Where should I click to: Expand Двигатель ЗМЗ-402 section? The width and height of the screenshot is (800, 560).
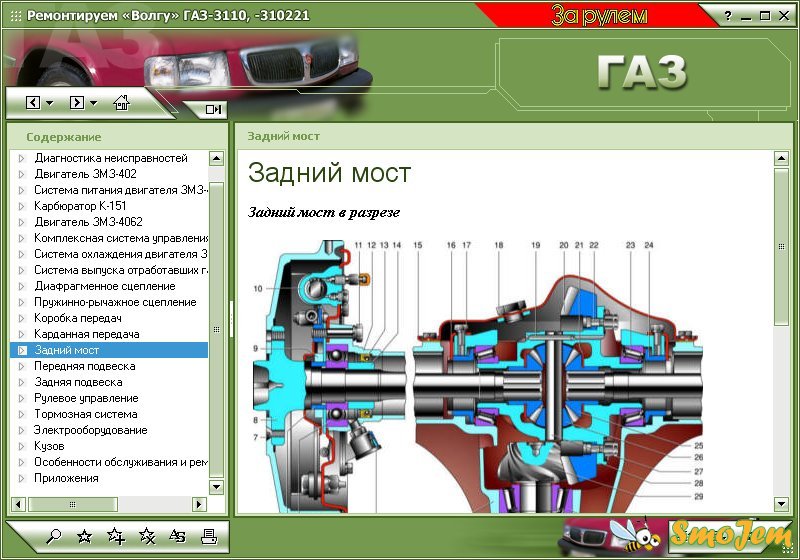21,174
